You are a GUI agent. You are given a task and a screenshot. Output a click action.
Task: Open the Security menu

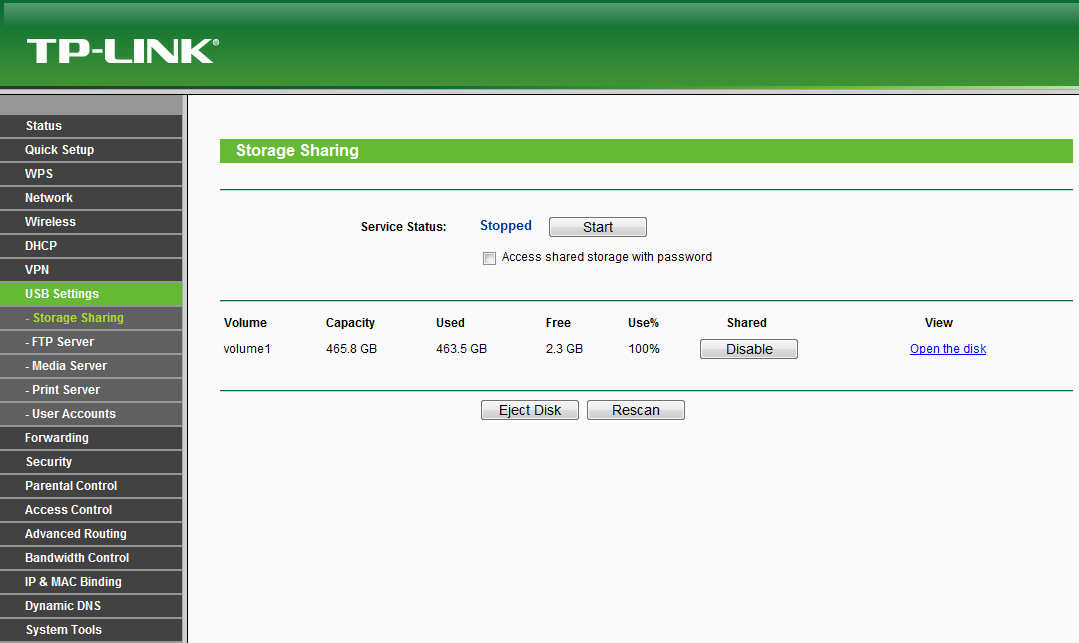[x=91, y=462]
